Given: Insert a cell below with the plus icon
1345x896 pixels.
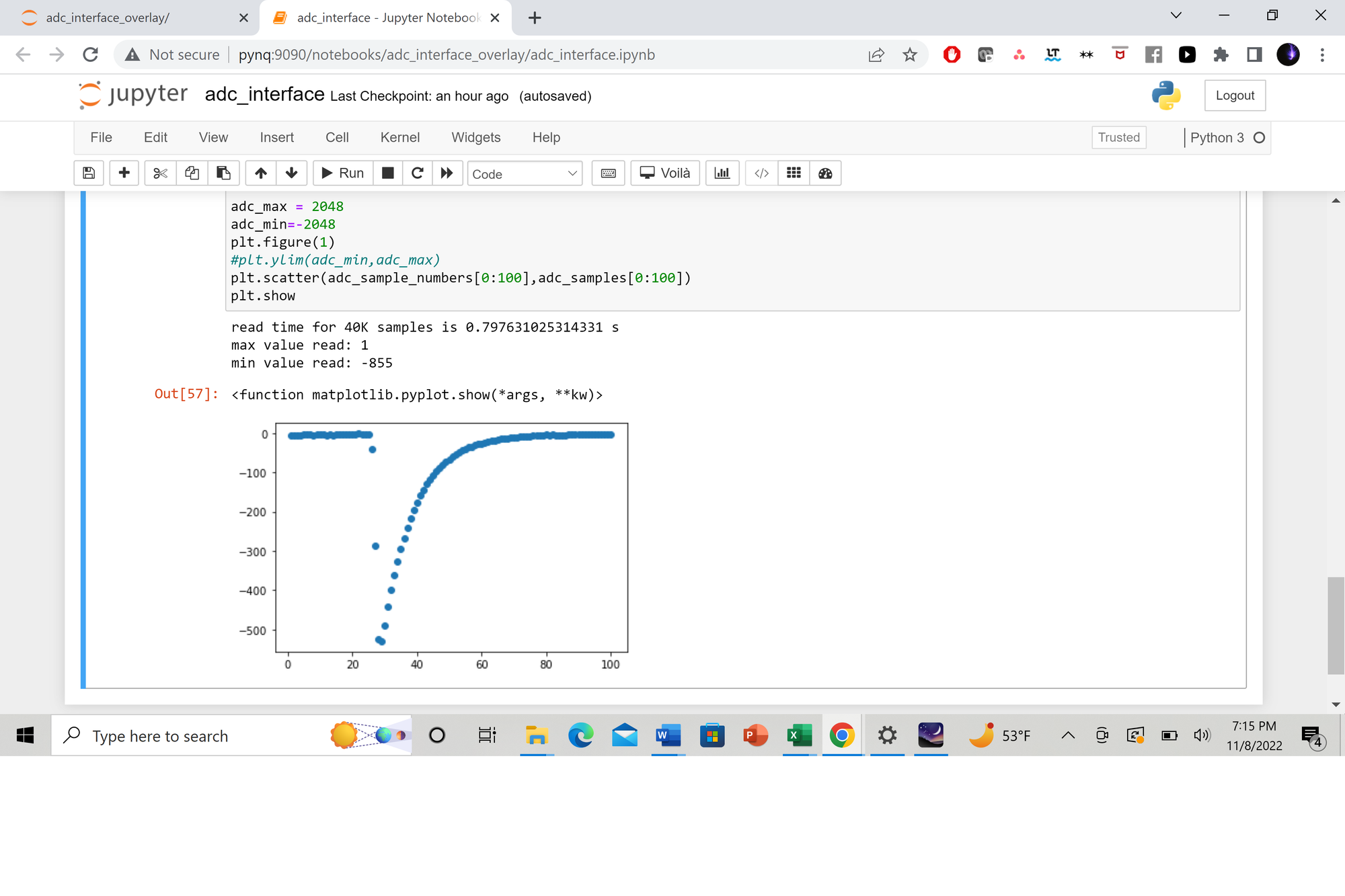Looking at the screenshot, I should pos(124,173).
